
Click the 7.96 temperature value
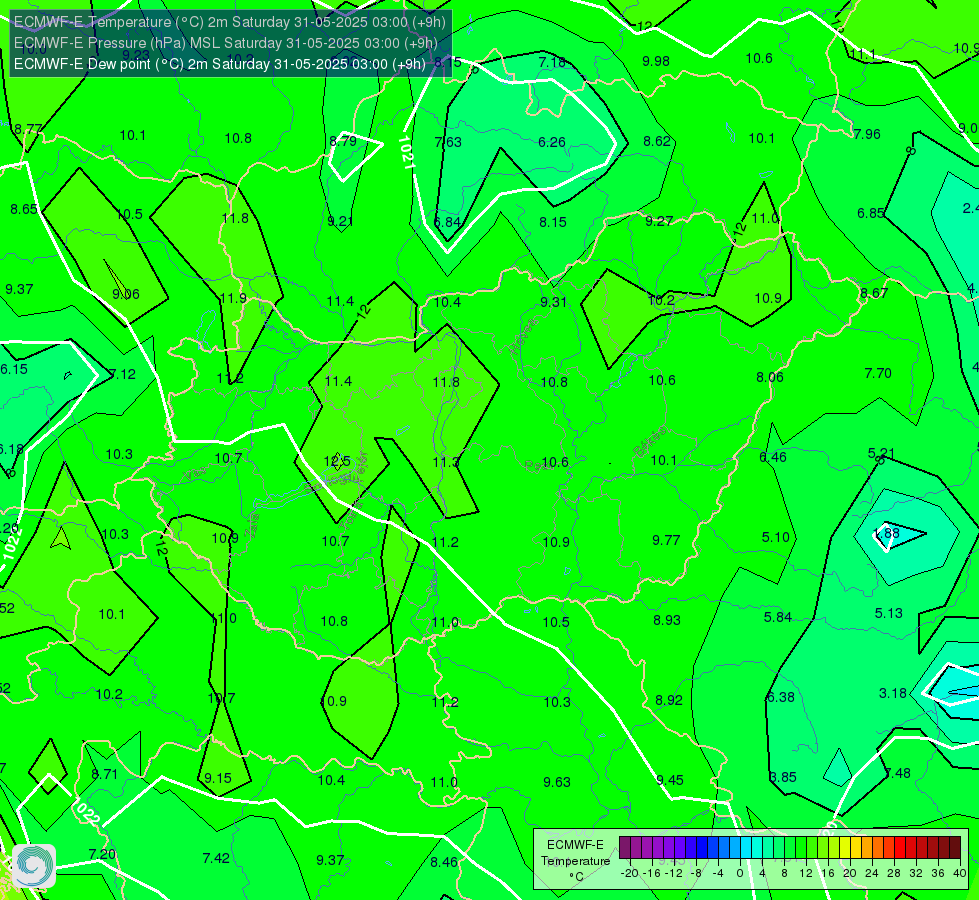[867, 134]
